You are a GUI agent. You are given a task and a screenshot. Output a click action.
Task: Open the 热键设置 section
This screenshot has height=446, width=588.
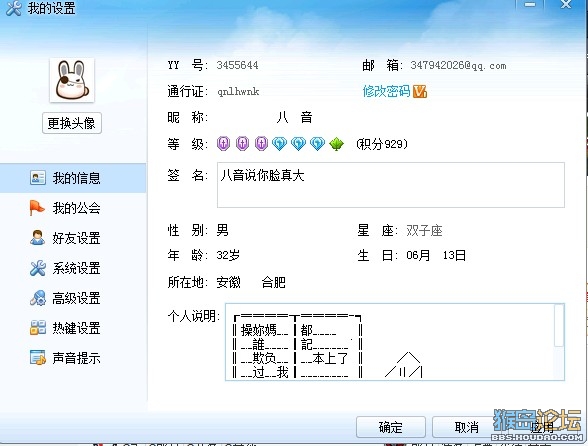pyautogui.click(x=73, y=328)
